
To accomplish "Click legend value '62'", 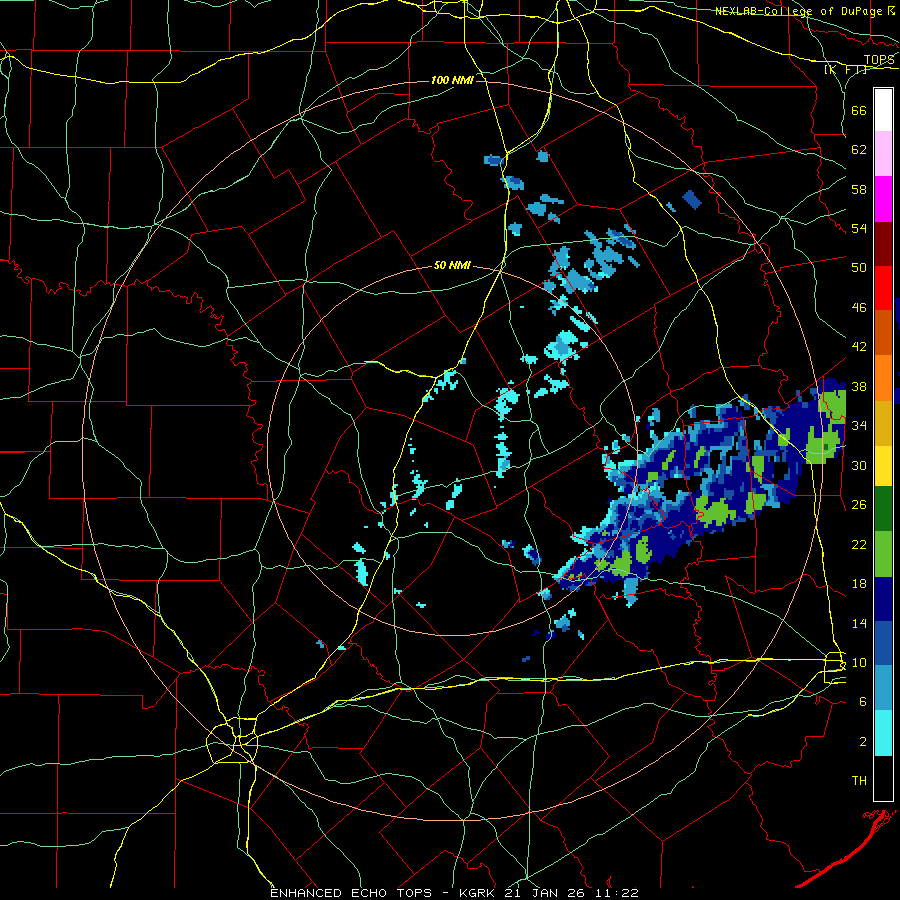I will (859, 150).
